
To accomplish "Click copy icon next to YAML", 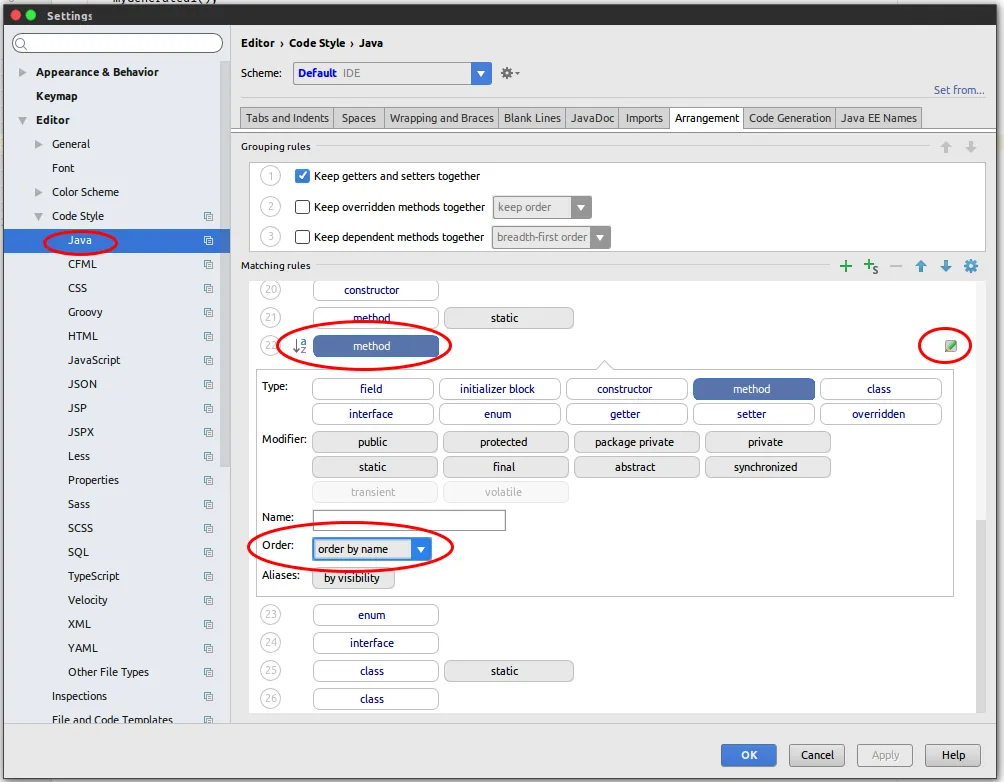I will tap(208, 648).
